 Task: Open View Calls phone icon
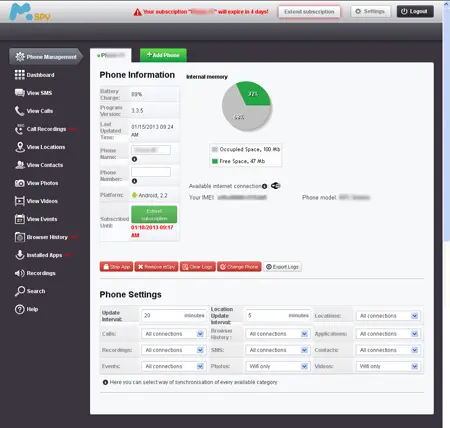tap(19, 111)
